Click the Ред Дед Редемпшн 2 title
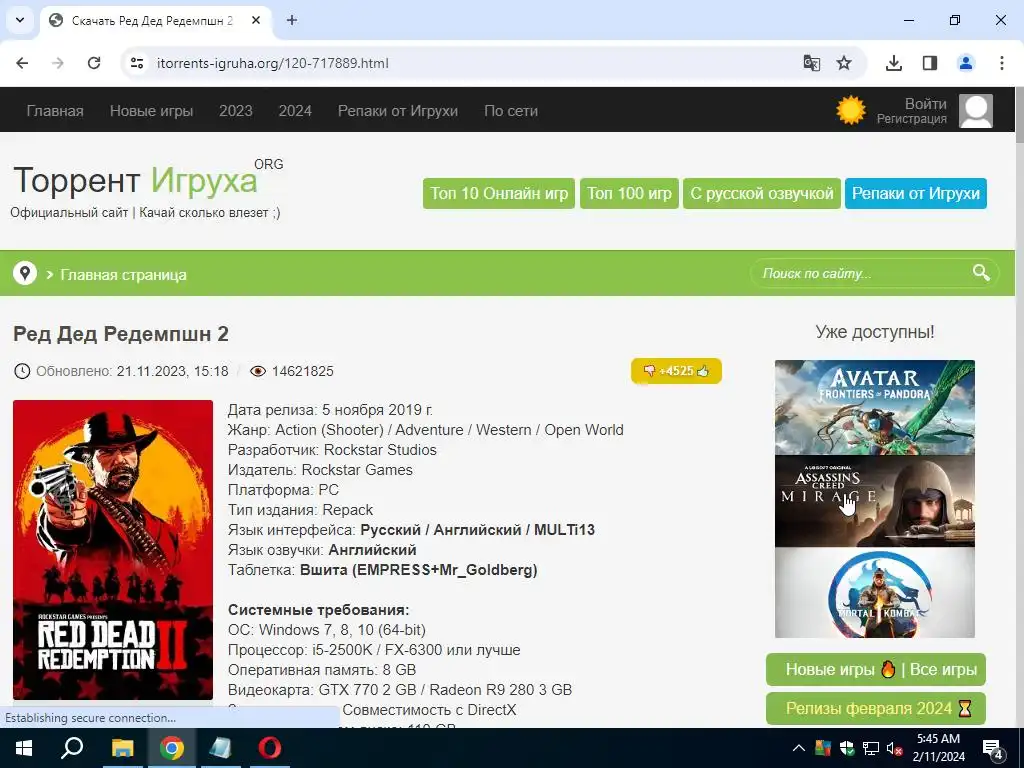Image resolution: width=1024 pixels, height=768 pixels. coord(121,334)
